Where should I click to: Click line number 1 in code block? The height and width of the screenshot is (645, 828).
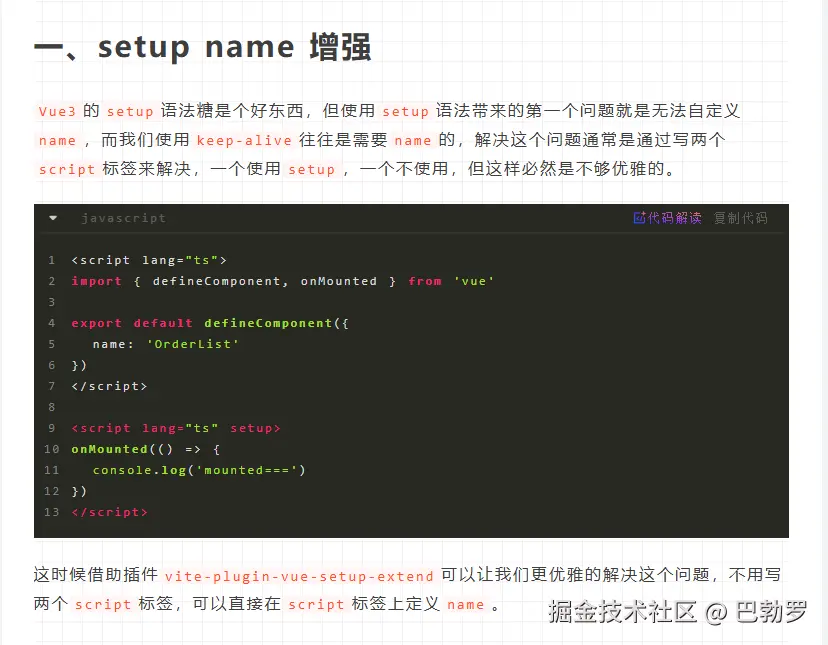51,260
